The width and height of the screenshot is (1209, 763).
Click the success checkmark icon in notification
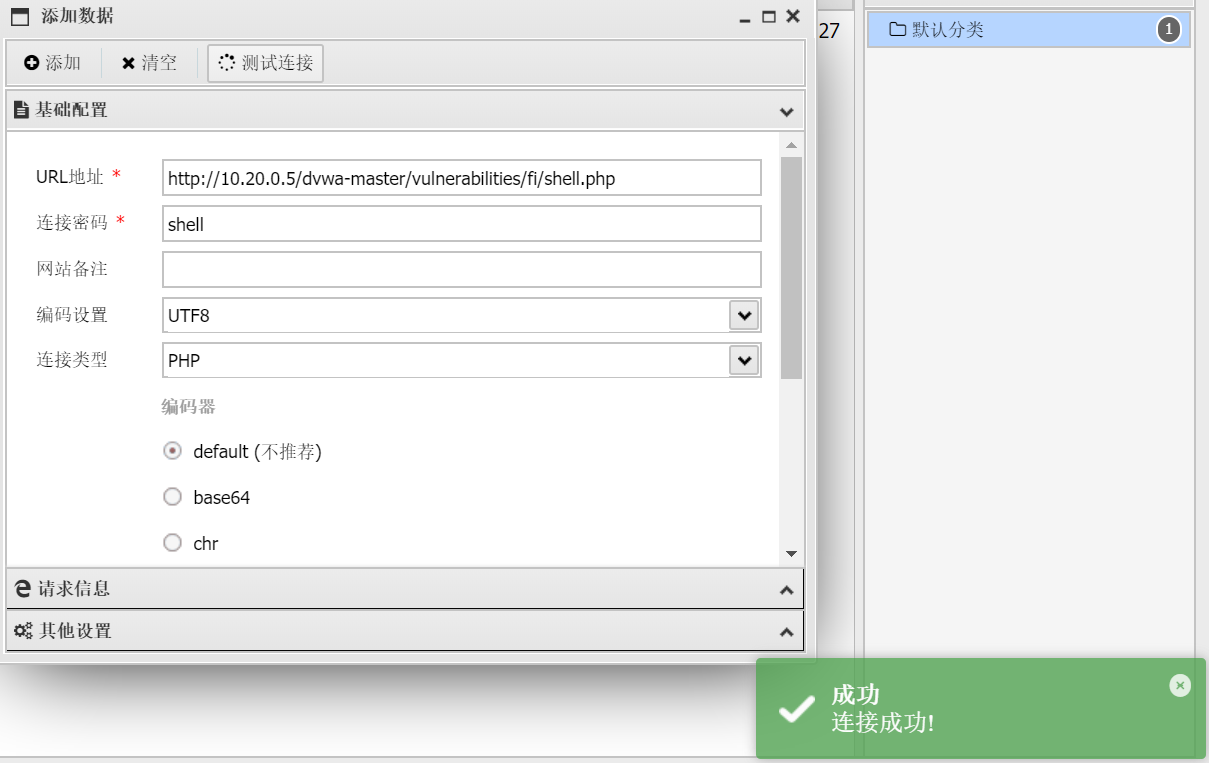tap(797, 709)
